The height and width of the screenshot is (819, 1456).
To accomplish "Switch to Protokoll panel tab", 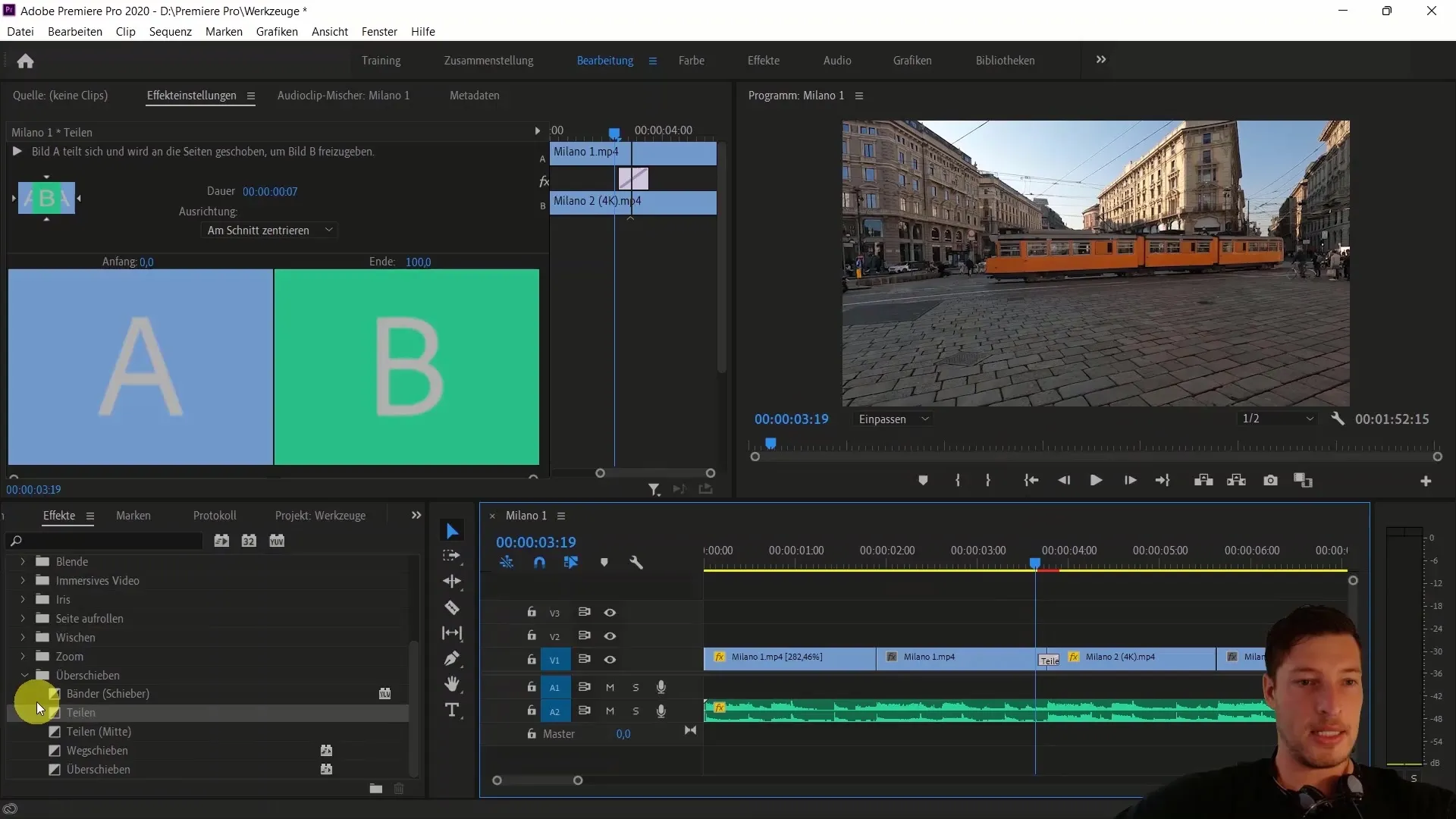I will (x=215, y=516).
